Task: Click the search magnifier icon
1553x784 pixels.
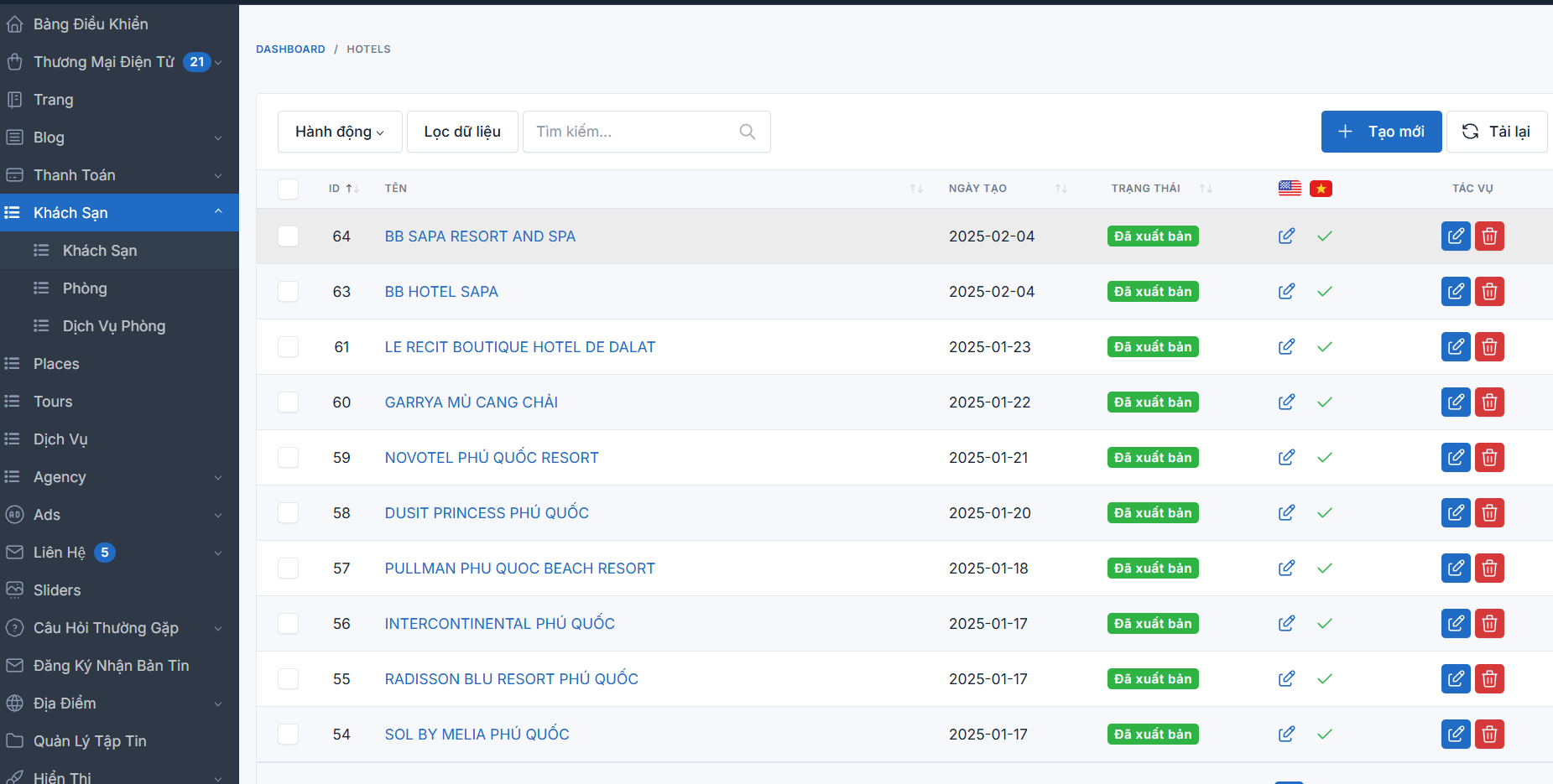Action: click(748, 132)
